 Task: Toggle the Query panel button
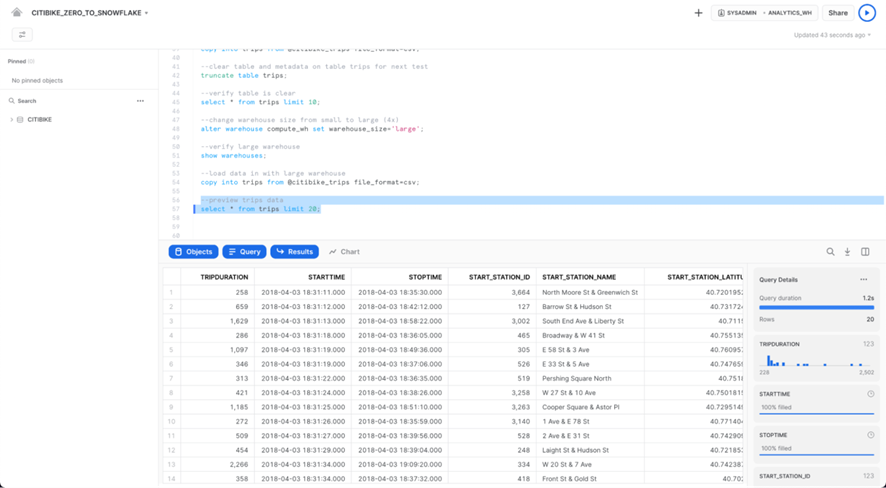click(x=244, y=252)
